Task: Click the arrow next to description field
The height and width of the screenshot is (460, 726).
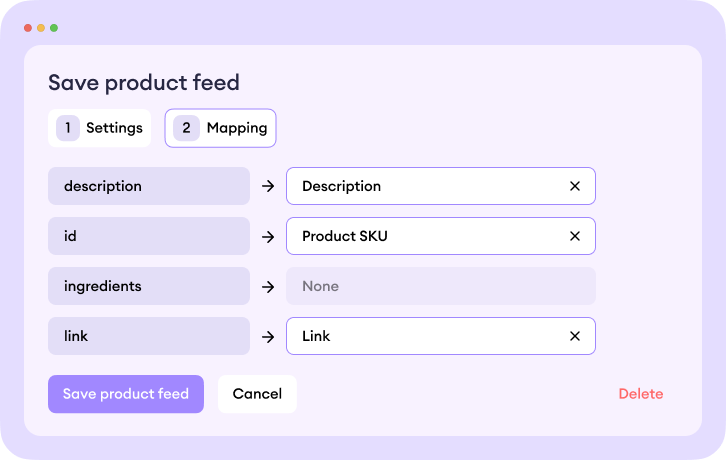Action: pyautogui.click(x=268, y=186)
